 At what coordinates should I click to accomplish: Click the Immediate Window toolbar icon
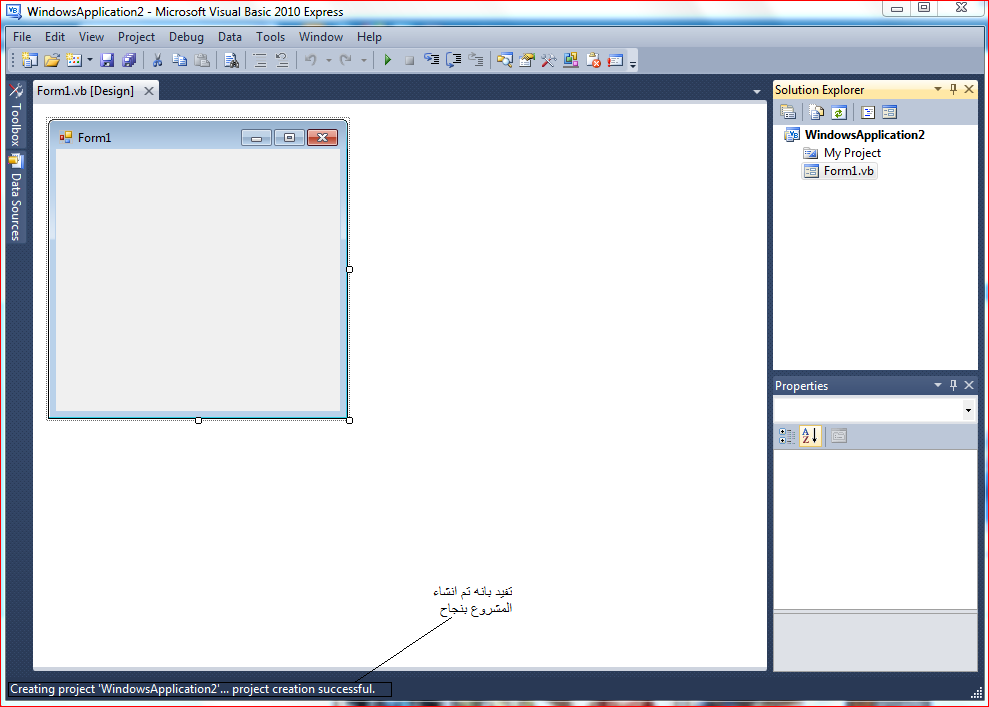[x=615, y=60]
